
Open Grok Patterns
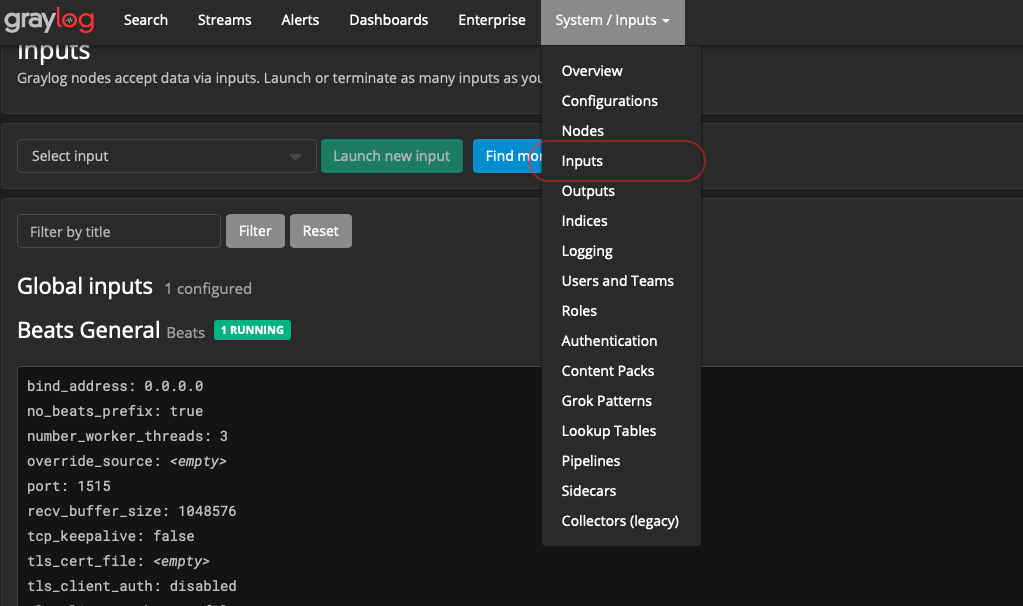pos(607,401)
